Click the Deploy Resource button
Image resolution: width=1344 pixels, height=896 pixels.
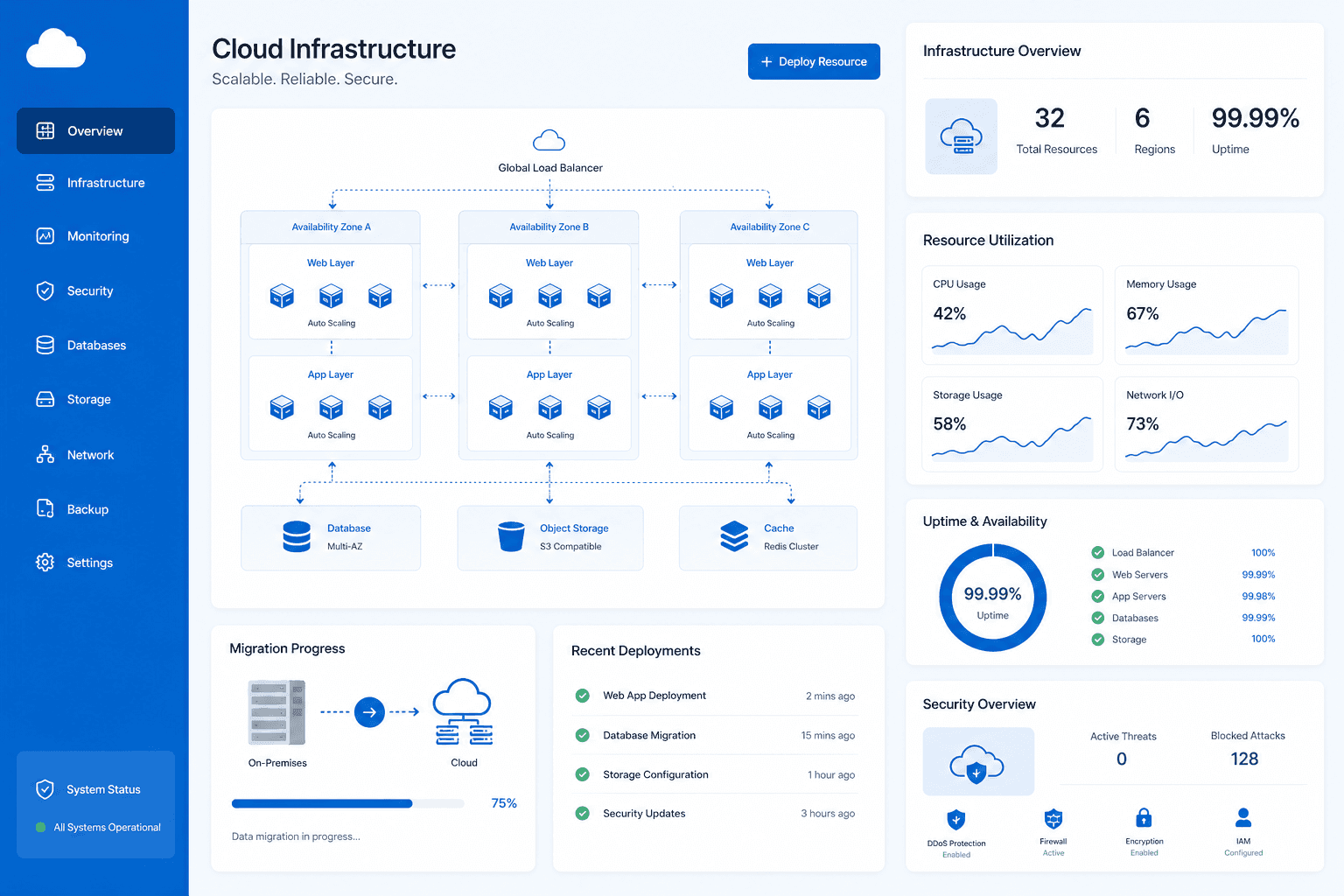tap(814, 61)
